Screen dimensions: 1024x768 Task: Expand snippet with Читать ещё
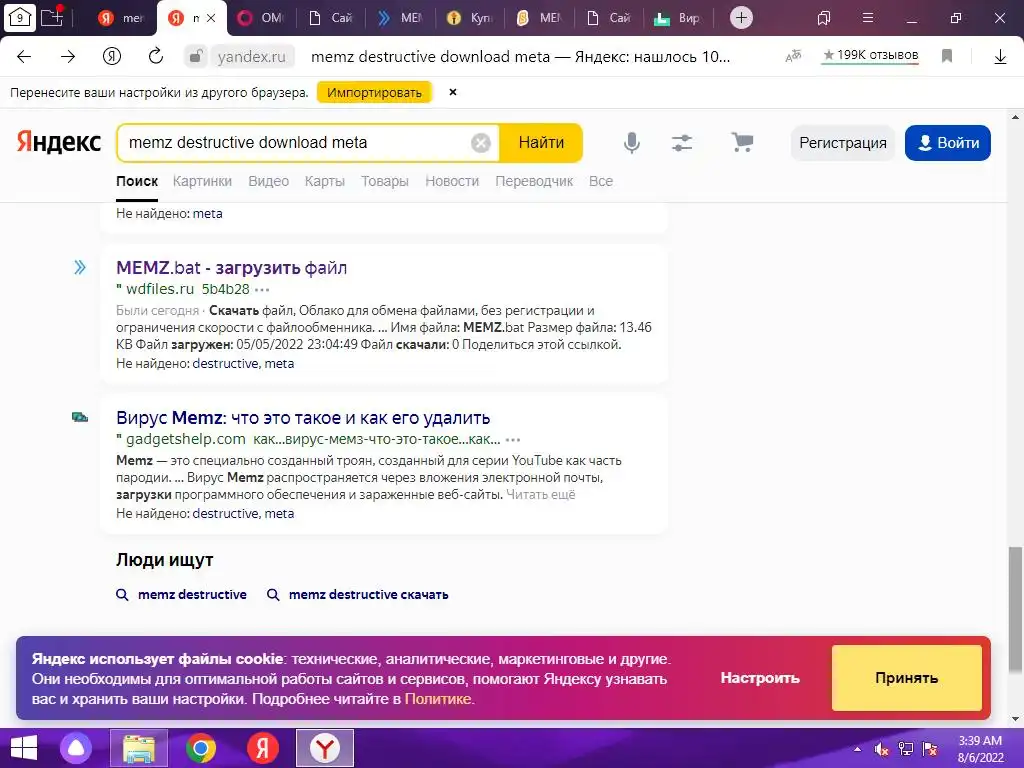point(541,494)
